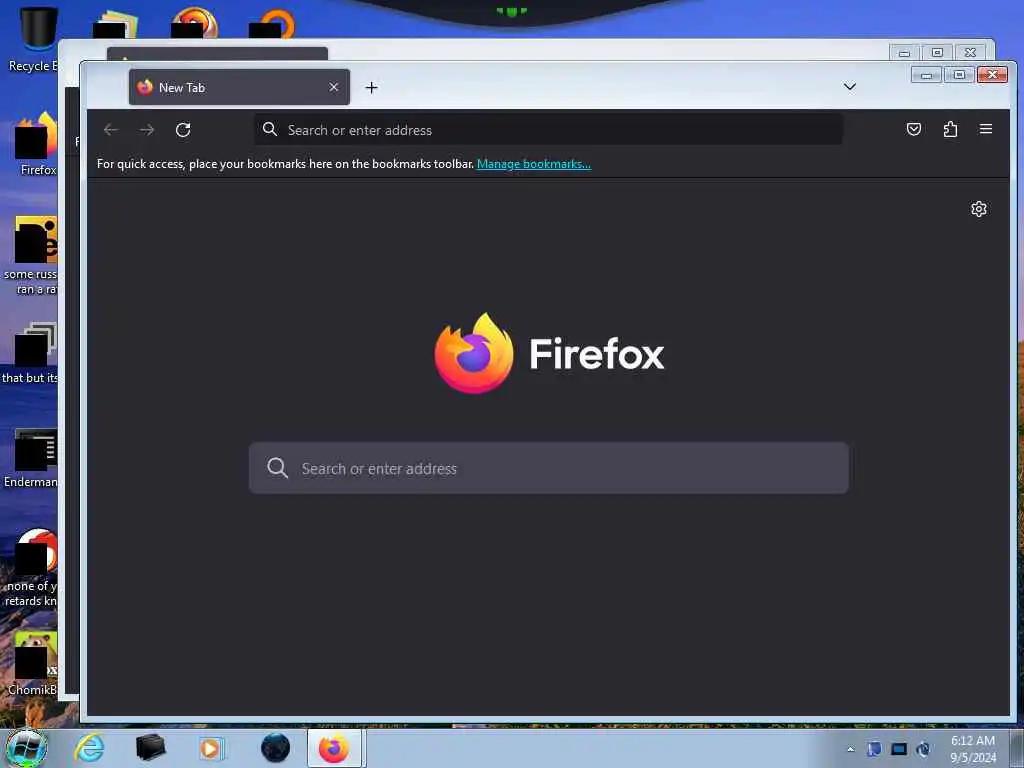Click the power plug tray icon
1024x768 pixels.
923,749
